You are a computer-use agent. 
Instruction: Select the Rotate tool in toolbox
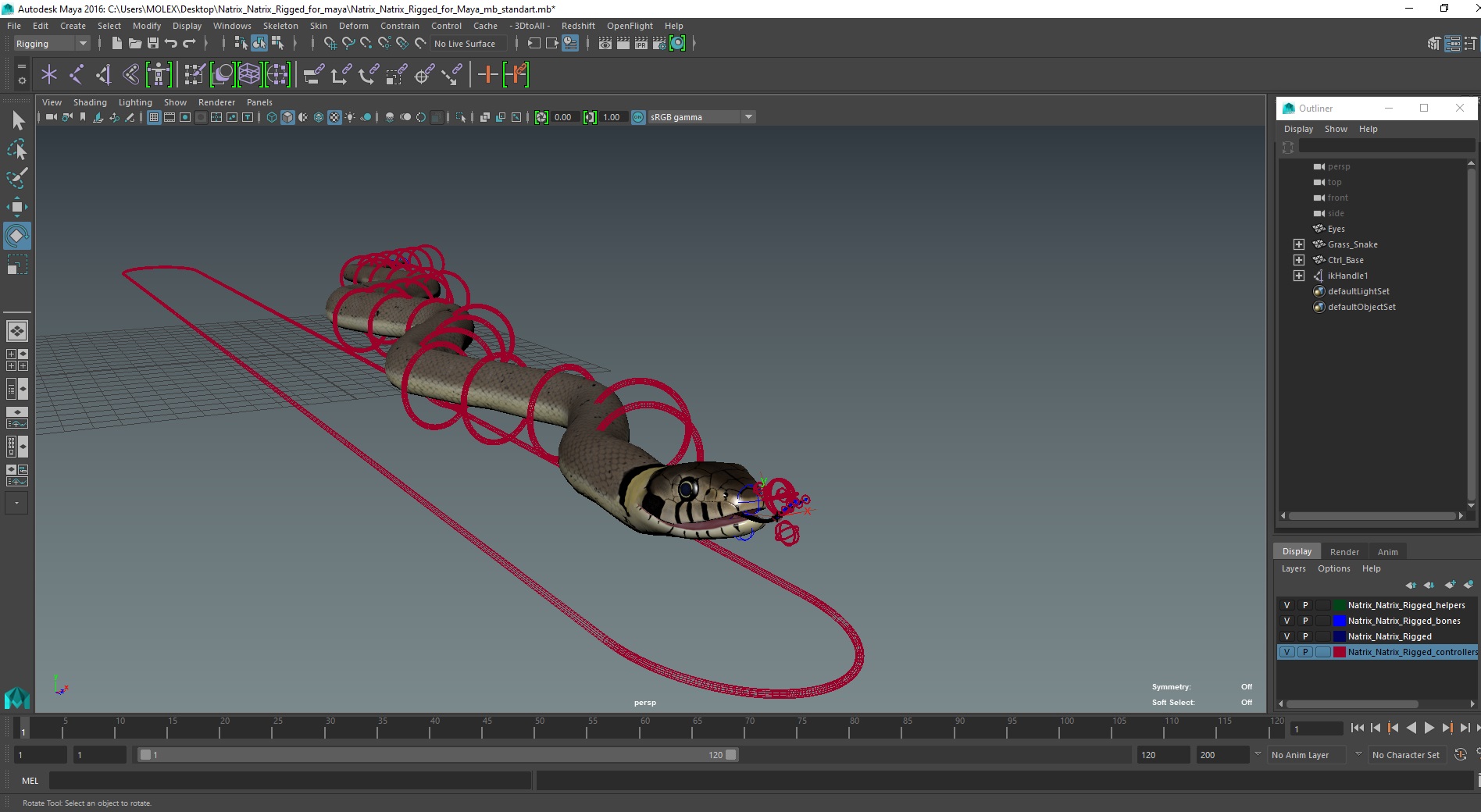pos(17,236)
